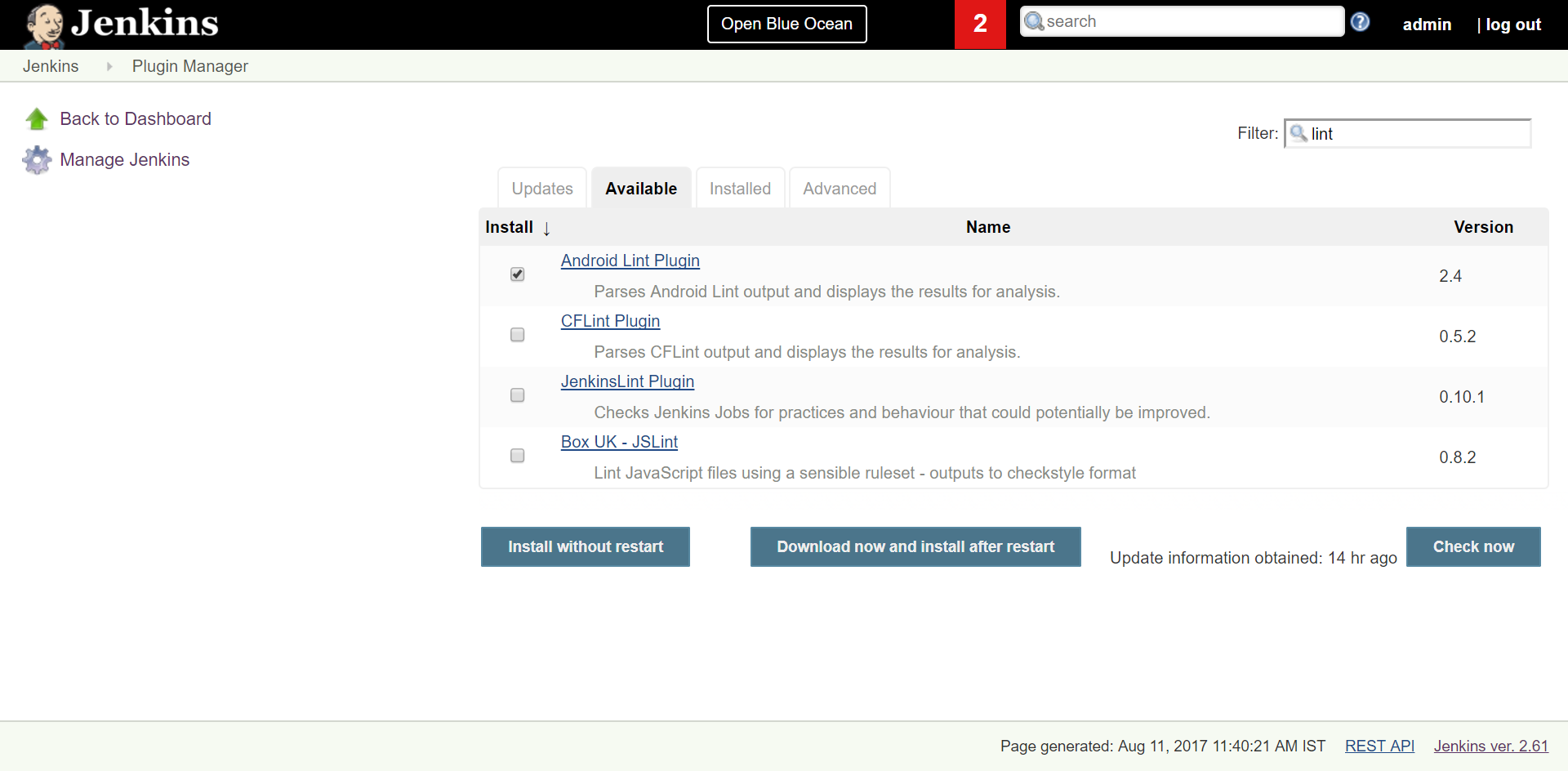Open the REST API footer link

(x=1379, y=746)
